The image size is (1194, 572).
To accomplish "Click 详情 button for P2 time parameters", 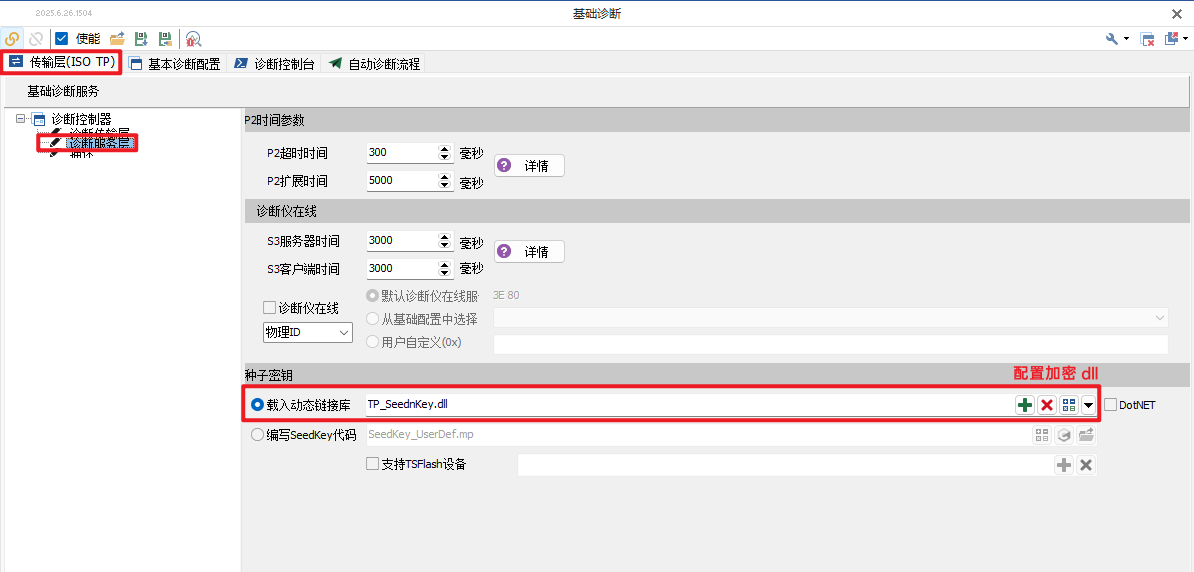I will [529, 166].
